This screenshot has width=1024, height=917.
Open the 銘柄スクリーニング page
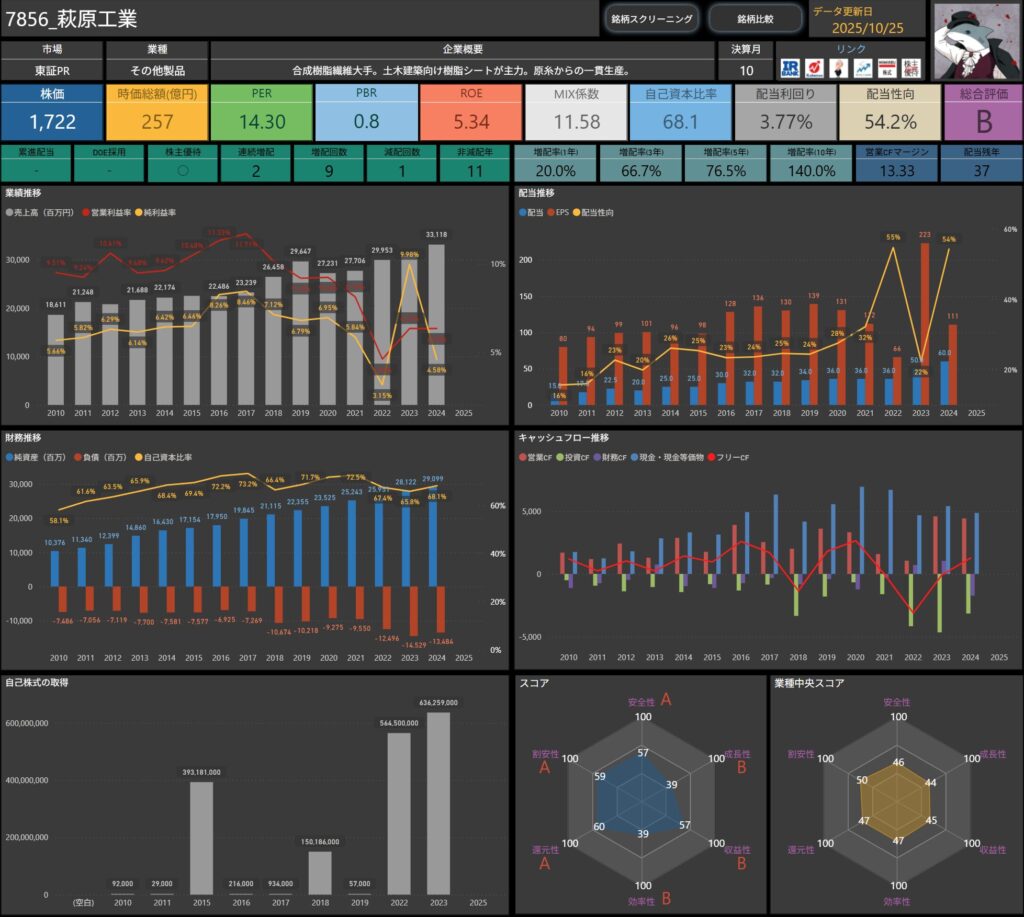click(x=651, y=18)
